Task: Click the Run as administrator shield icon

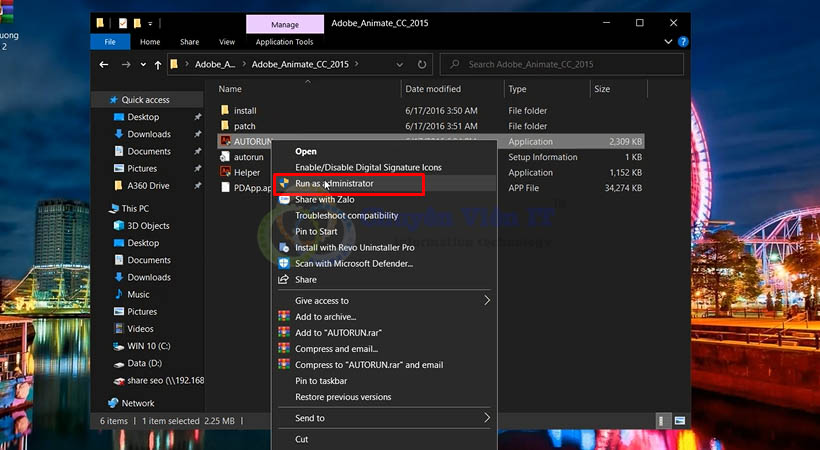Action: [285, 184]
